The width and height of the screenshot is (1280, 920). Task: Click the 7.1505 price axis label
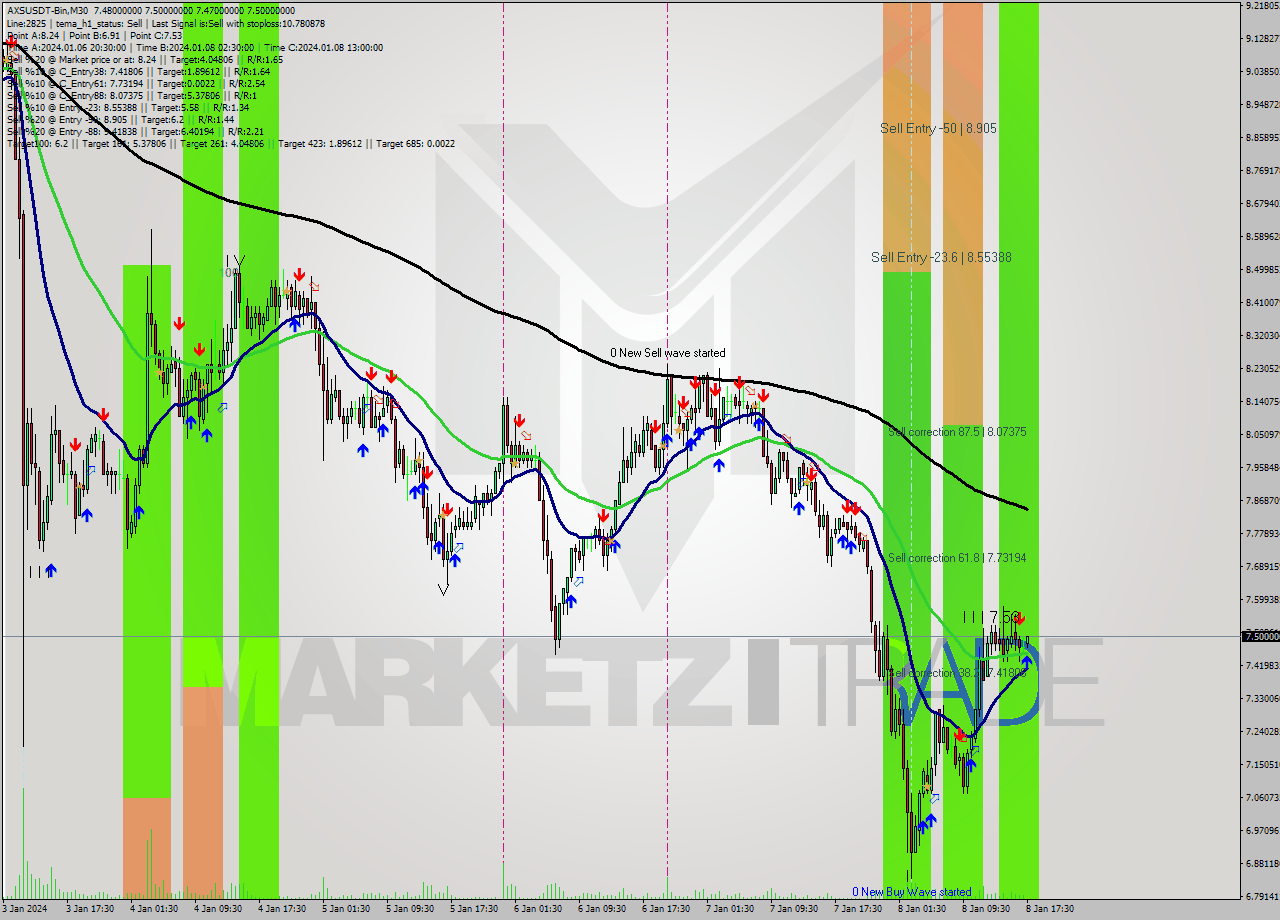(1263, 764)
